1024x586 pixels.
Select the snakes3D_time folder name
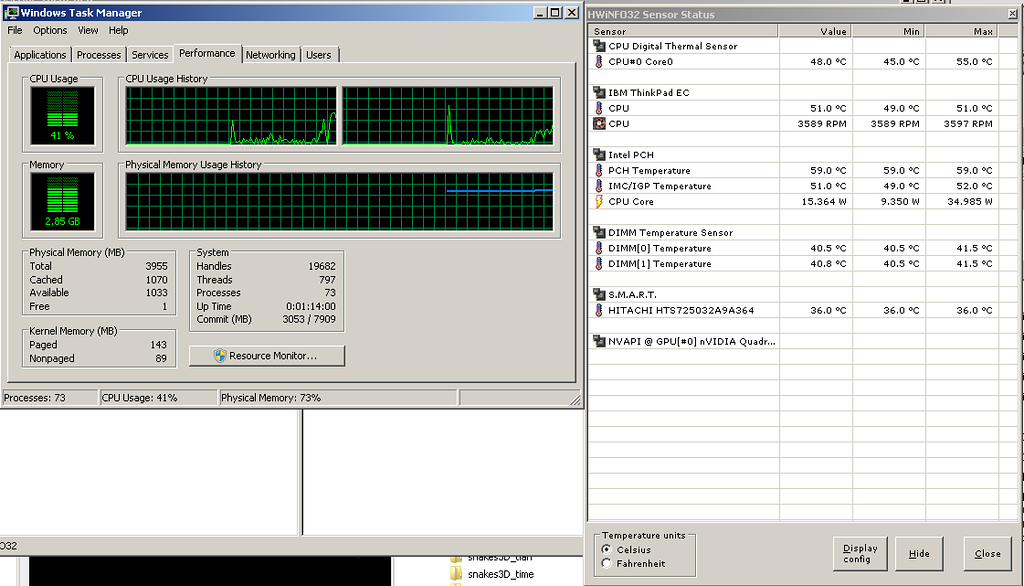tap(500, 574)
